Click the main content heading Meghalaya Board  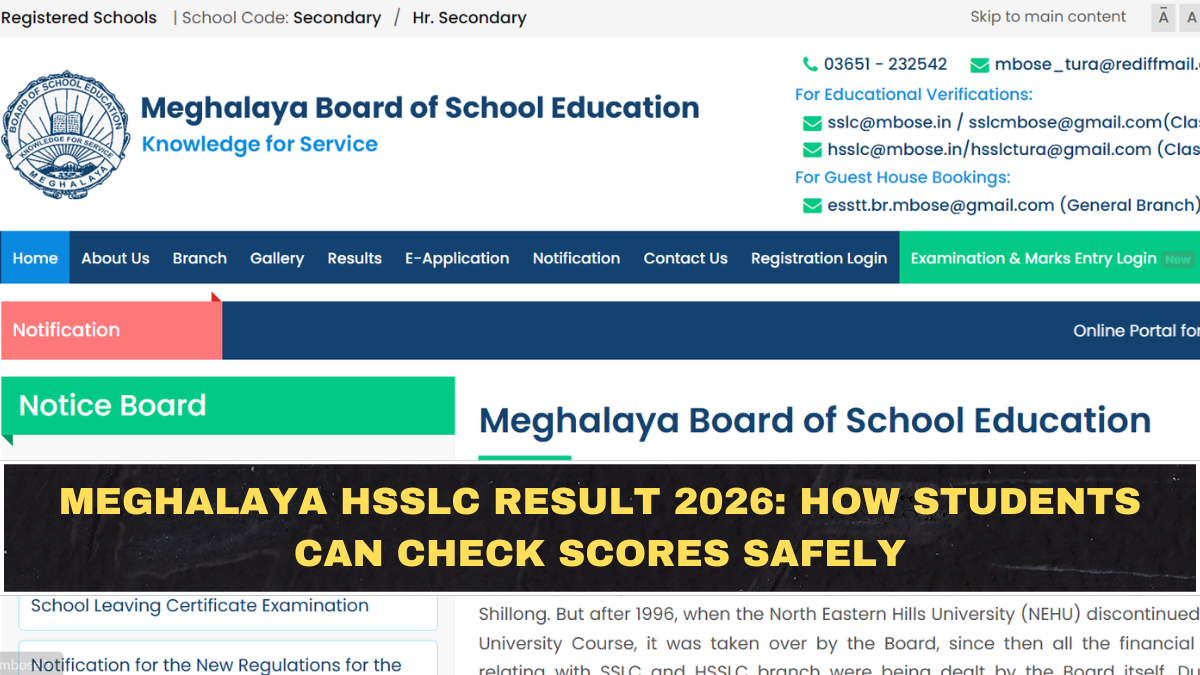pos(815,421)
